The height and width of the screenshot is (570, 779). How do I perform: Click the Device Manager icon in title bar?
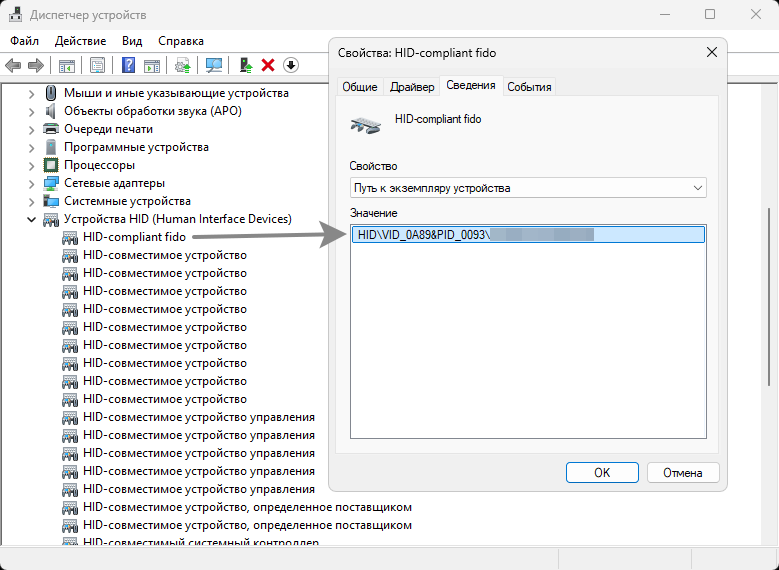(15, 14)
